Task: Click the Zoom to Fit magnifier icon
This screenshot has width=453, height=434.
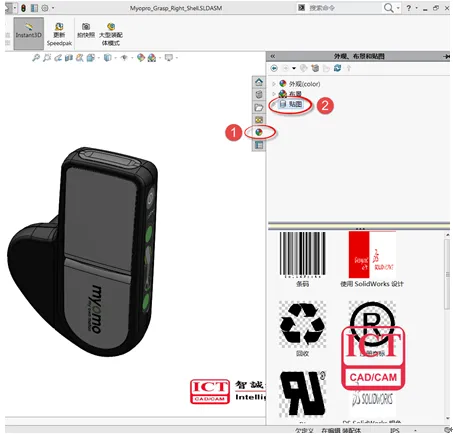Action: [36, 58]
